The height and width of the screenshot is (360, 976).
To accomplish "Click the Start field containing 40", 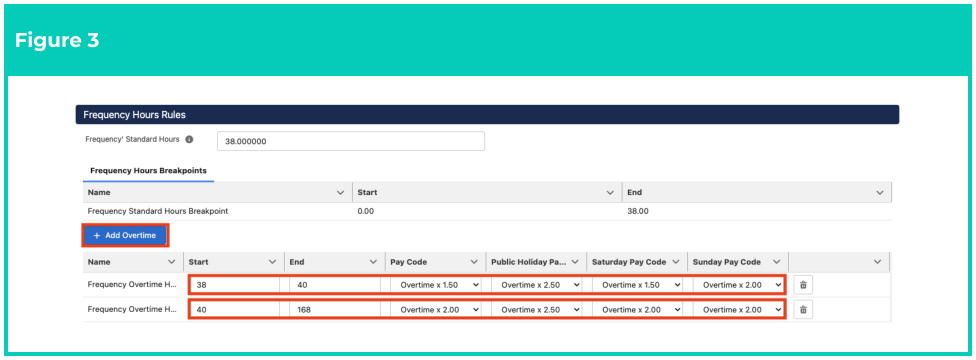I will click(235, 309).
